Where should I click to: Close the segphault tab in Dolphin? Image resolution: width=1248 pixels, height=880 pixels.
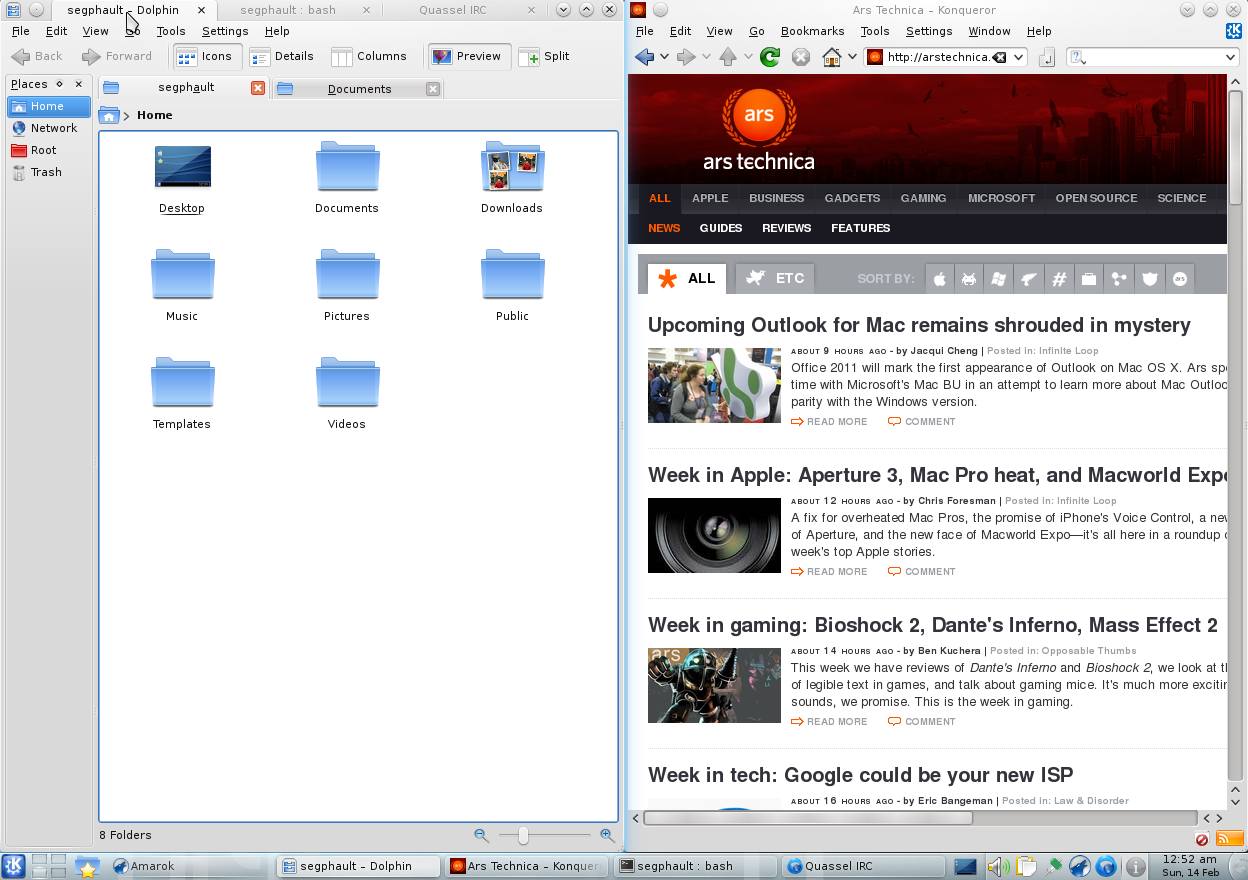(258, 88)
